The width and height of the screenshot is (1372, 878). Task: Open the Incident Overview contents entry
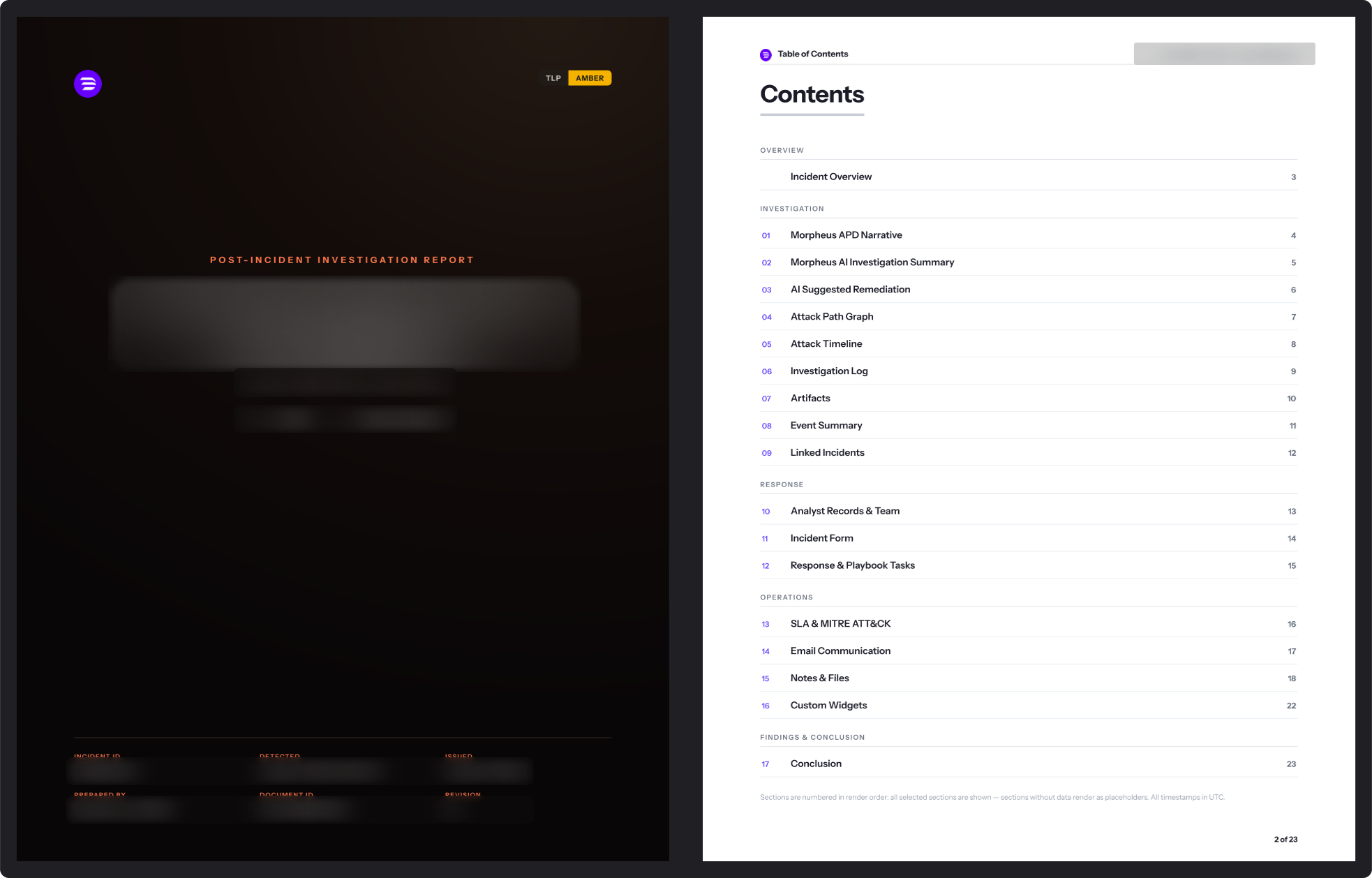click(1029, 177)
